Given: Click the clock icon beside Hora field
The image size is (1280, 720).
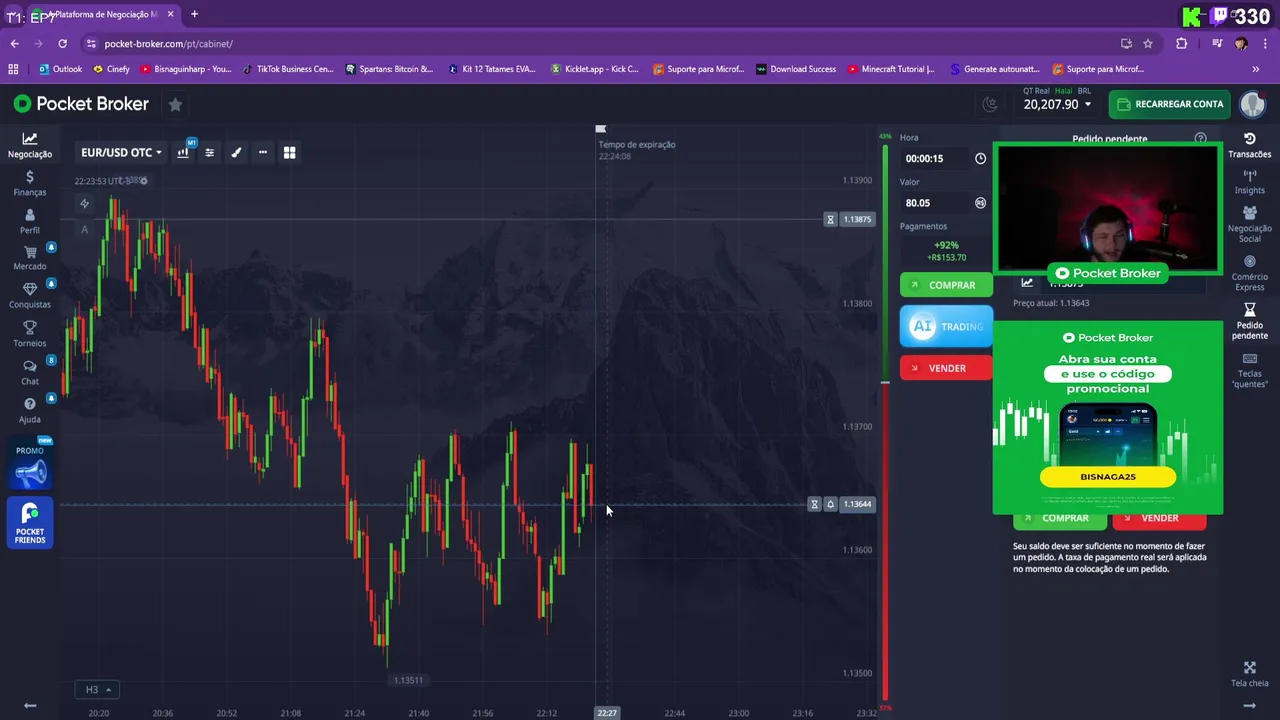Looking at the screenshot, I should 980,158.
